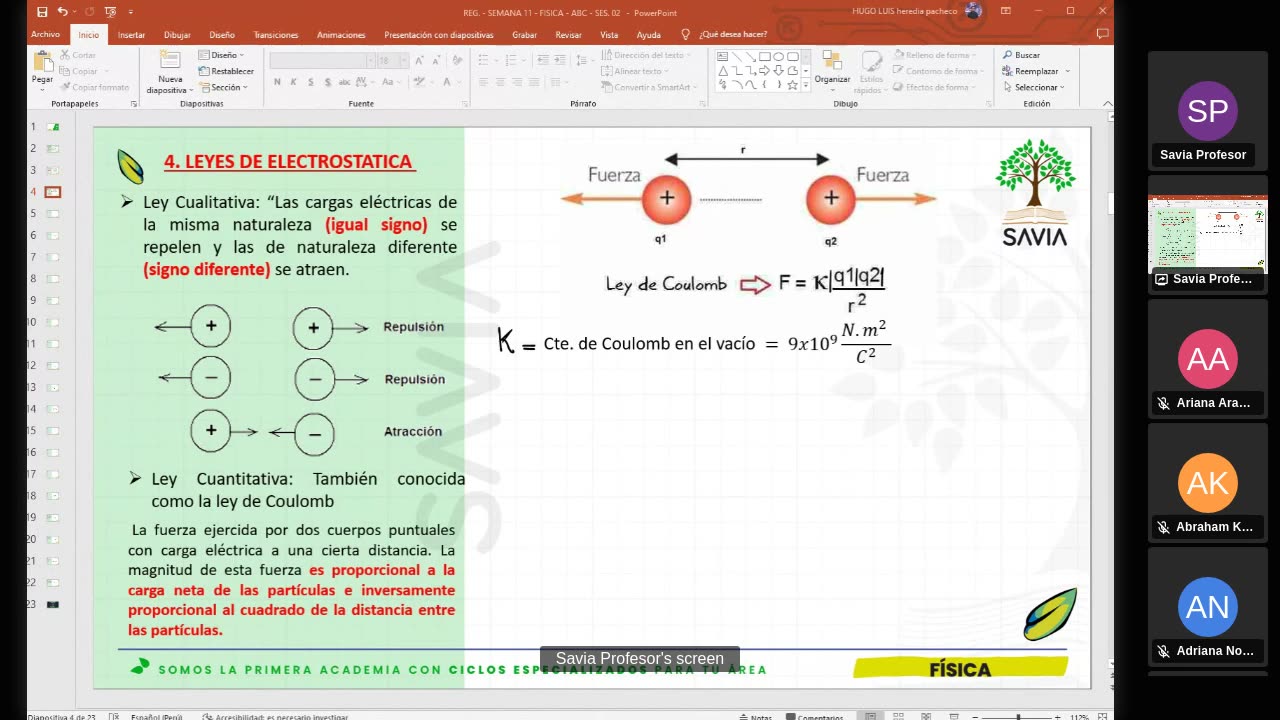Toggle bold (N) formatting
1280x720 pixels.
[x=277, y=82]
